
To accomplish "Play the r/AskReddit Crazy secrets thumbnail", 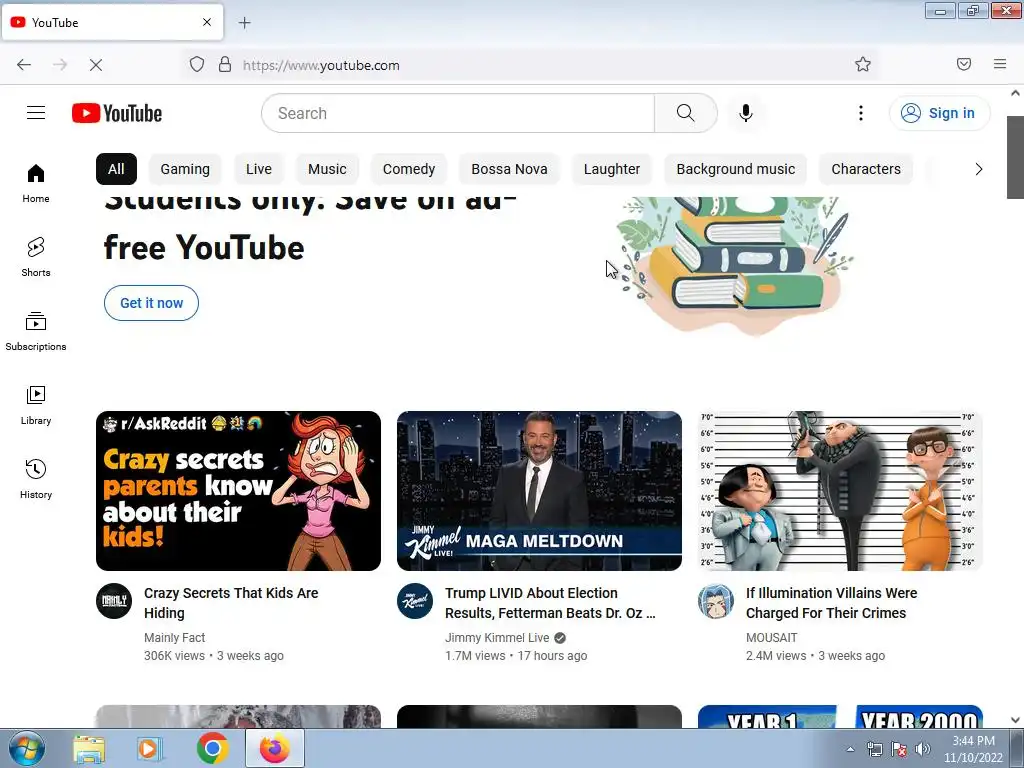I will click(238, 491).
